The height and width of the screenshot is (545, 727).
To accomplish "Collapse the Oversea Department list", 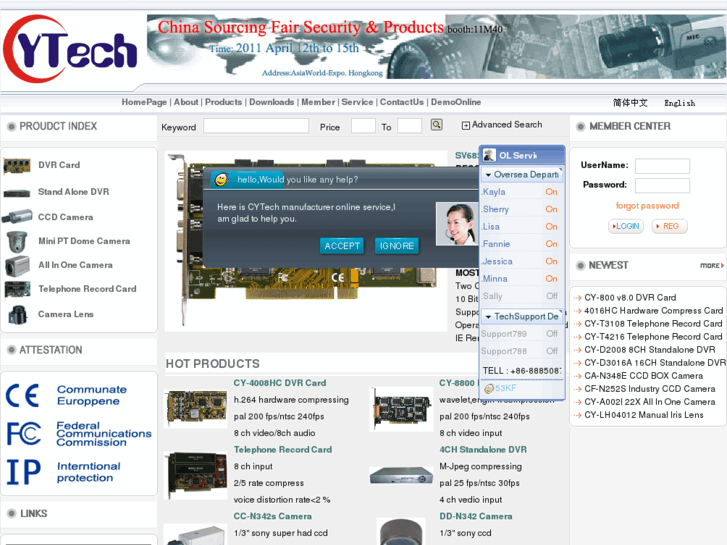I will coord(488,174).
